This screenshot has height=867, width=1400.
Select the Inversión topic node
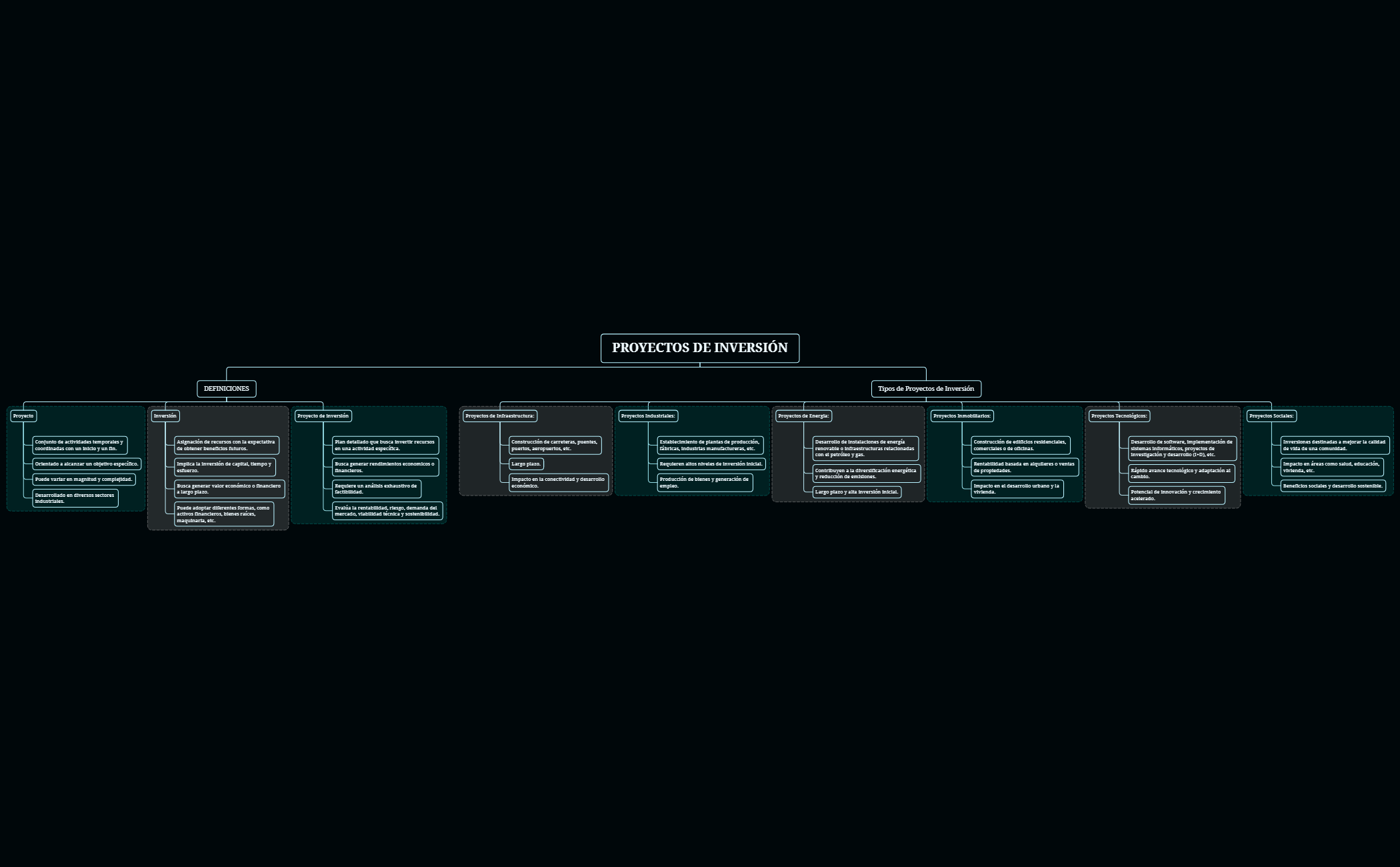click(165, 416)
